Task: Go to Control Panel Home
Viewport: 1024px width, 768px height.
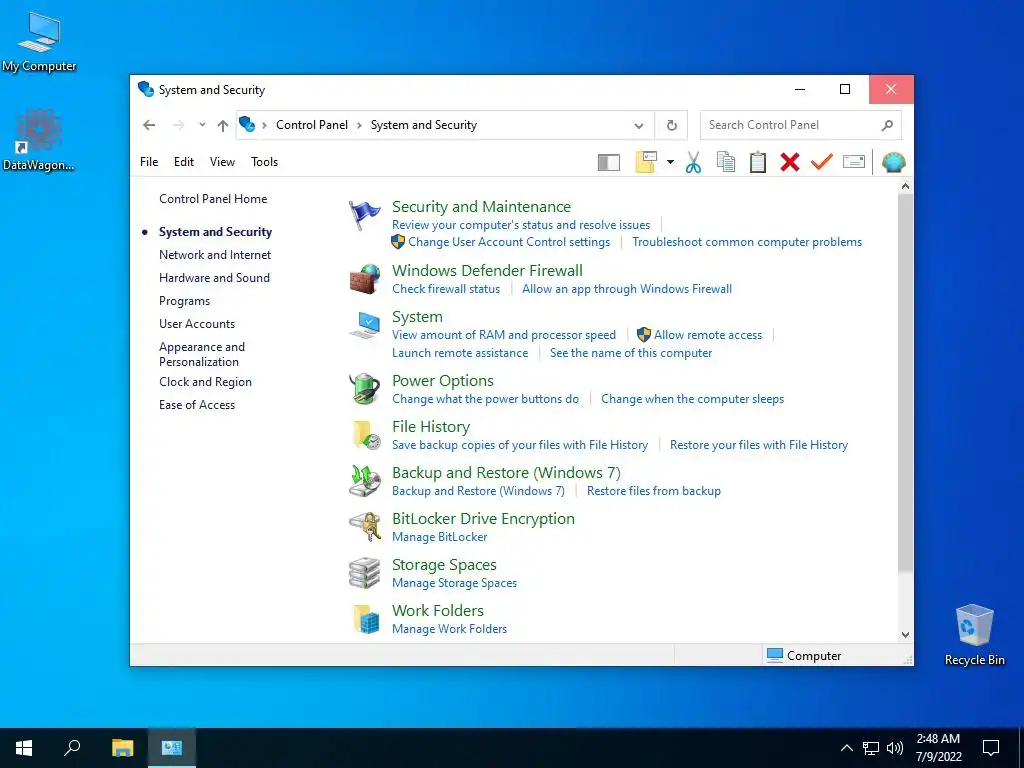Action: point(213,199)
